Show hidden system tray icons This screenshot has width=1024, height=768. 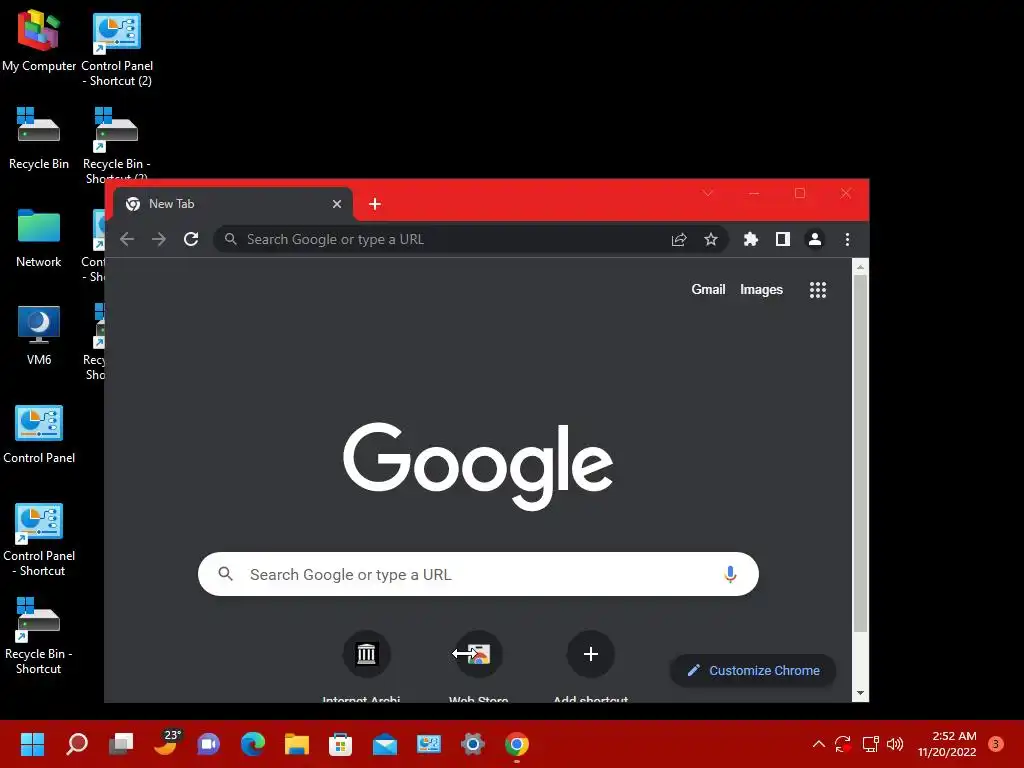point(818,744)
